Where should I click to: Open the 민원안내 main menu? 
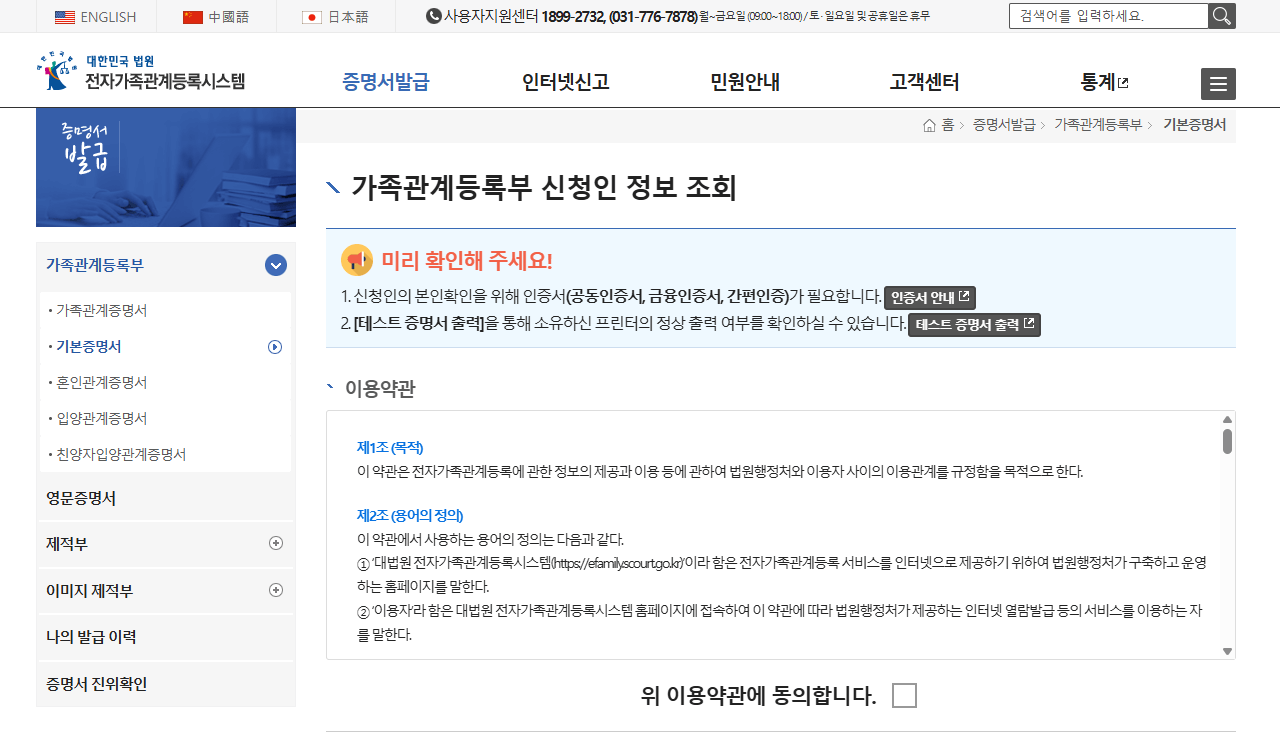tap(745, 82)
